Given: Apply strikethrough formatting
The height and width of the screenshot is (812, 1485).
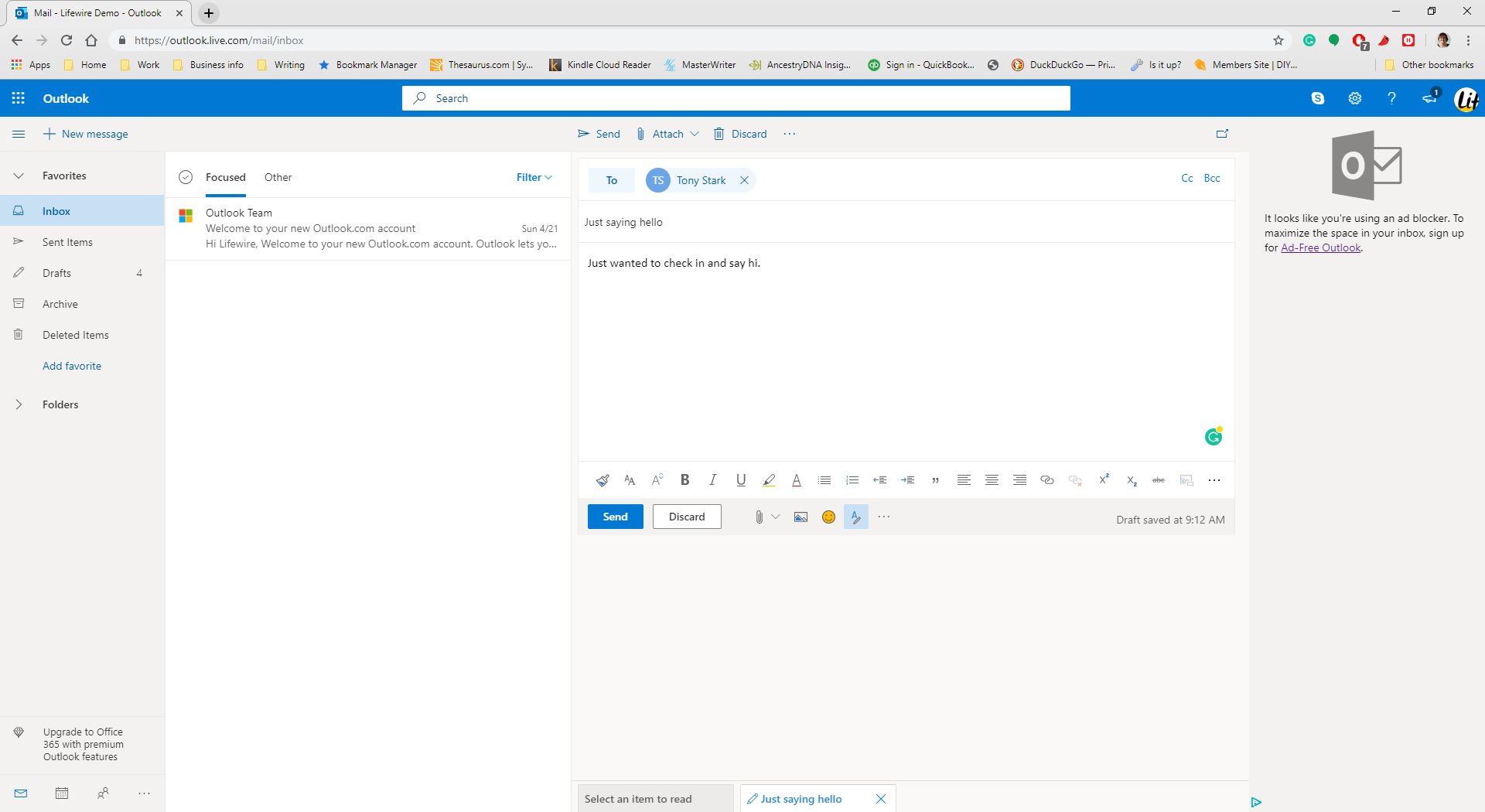Looking at the screenshot, I should pyautogui.click(x=1159, y=480).
